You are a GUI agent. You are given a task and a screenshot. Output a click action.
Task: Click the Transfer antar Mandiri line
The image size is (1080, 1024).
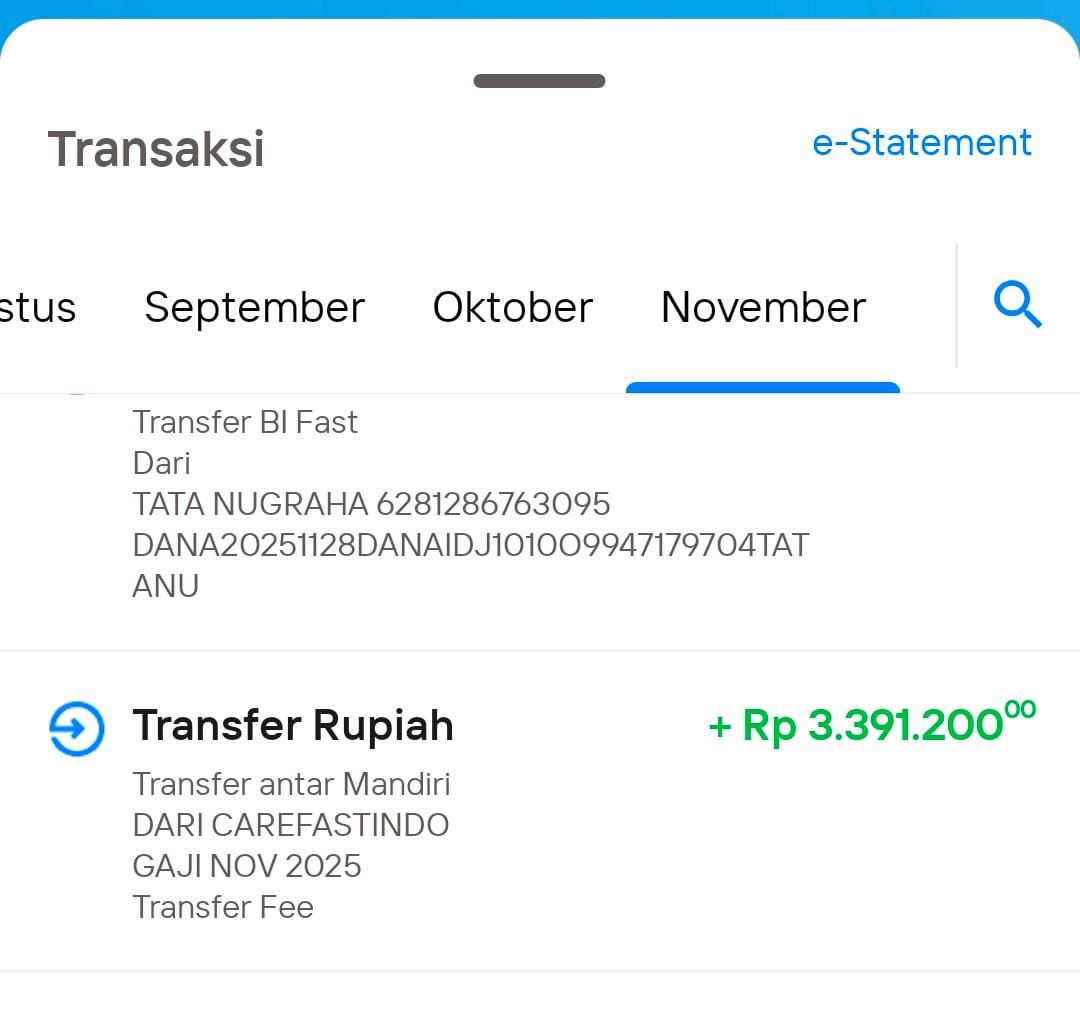pyautogui.click(x=291, y=784)
